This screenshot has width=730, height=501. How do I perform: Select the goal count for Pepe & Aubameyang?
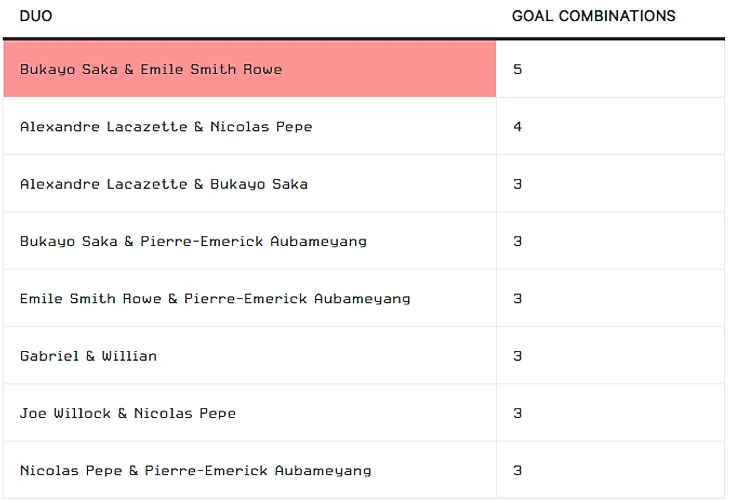click(517, 471)
